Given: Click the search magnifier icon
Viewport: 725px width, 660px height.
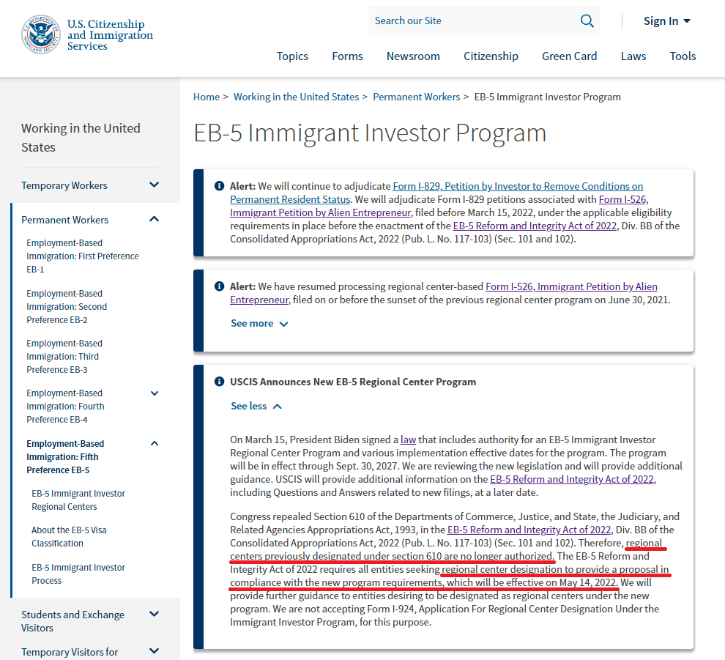Looking at the screenshot, I should (x=587, y=21).
